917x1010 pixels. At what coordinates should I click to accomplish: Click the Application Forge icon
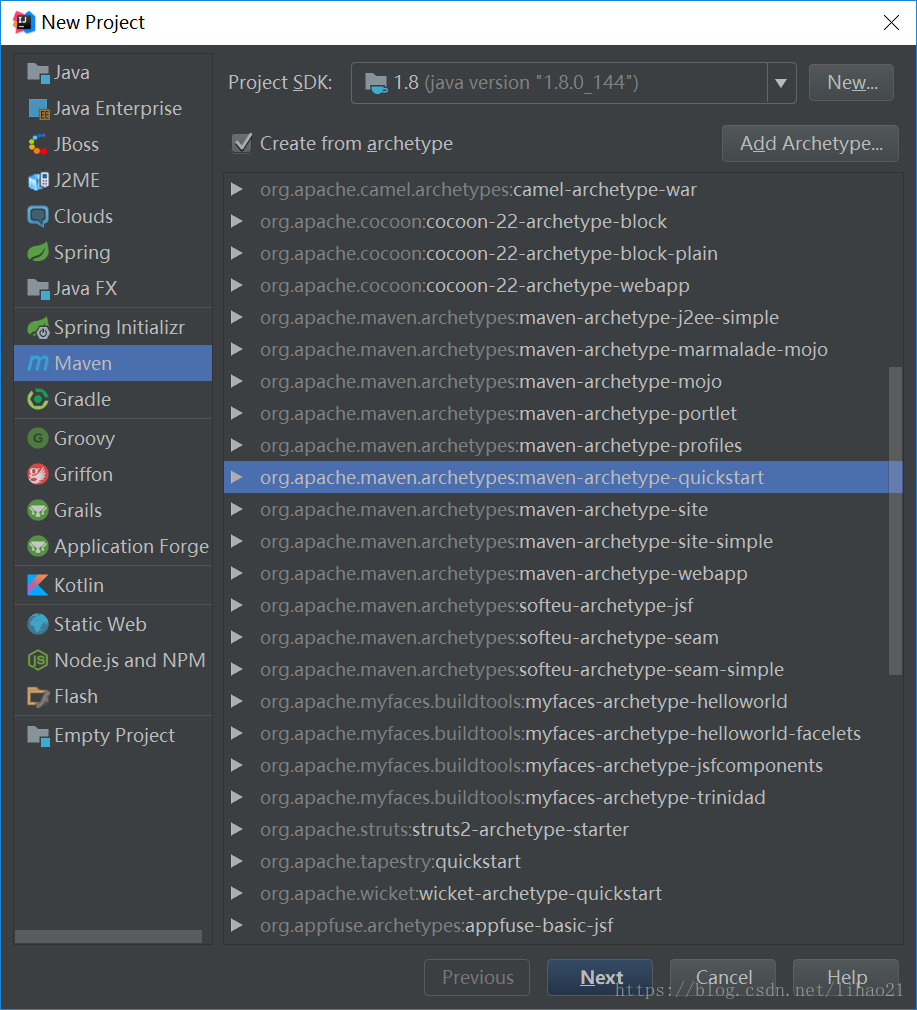[x=38, y=547]
